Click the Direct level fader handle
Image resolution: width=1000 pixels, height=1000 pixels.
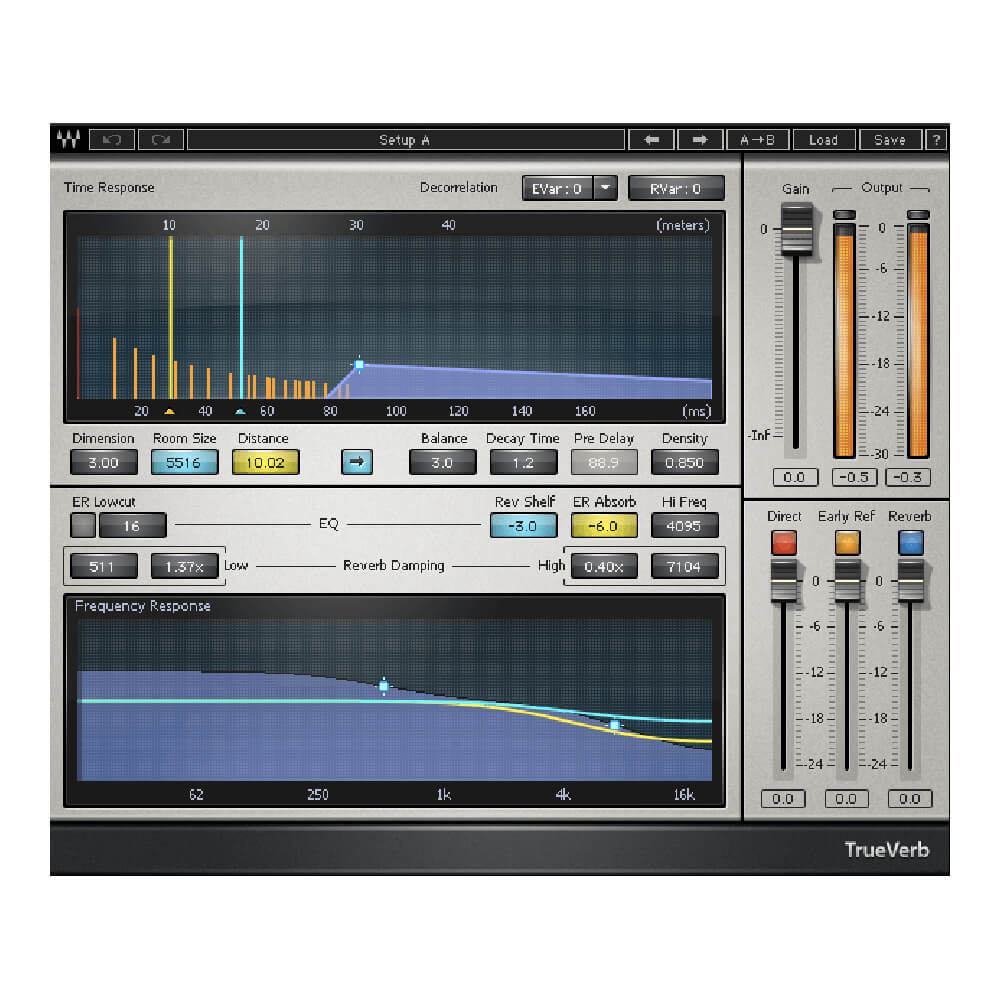784,581
